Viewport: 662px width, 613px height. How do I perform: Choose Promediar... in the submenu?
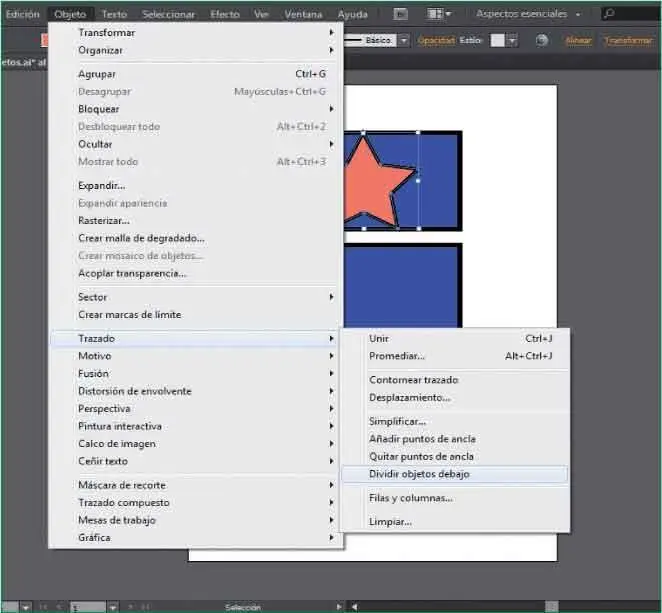455,356
